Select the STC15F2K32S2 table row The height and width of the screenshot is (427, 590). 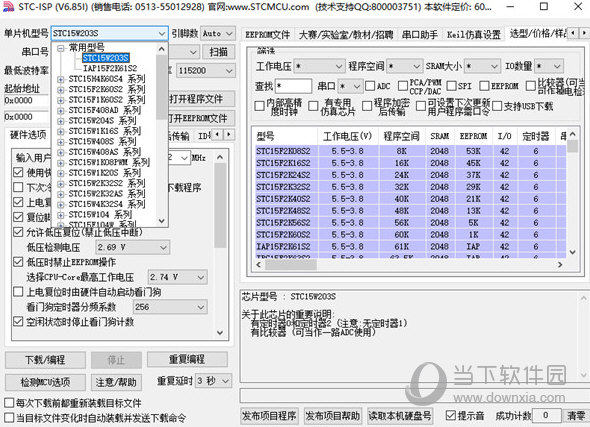click(x=411, y=187)
